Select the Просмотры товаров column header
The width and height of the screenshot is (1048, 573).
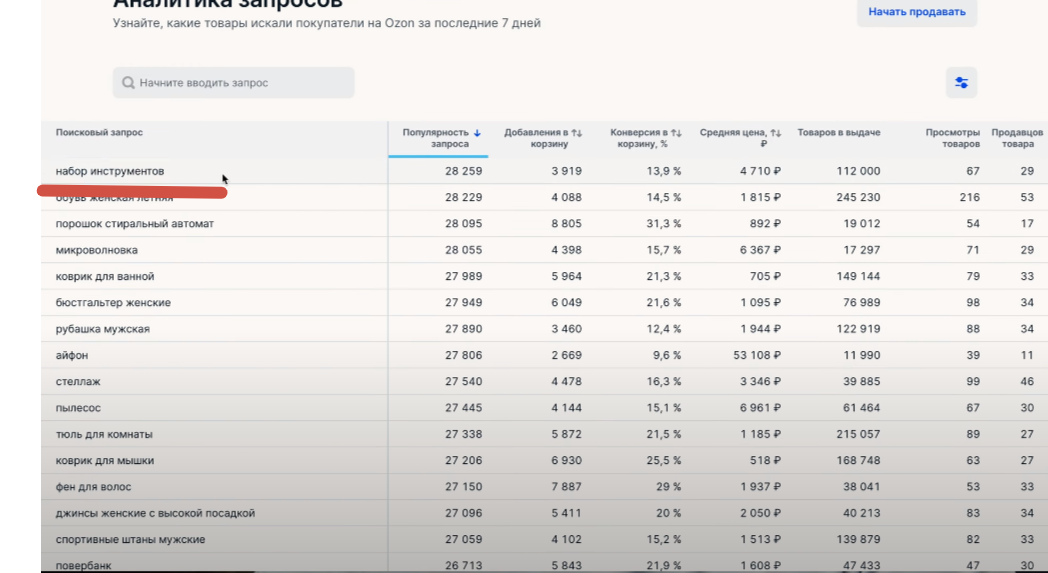(952, 138)
